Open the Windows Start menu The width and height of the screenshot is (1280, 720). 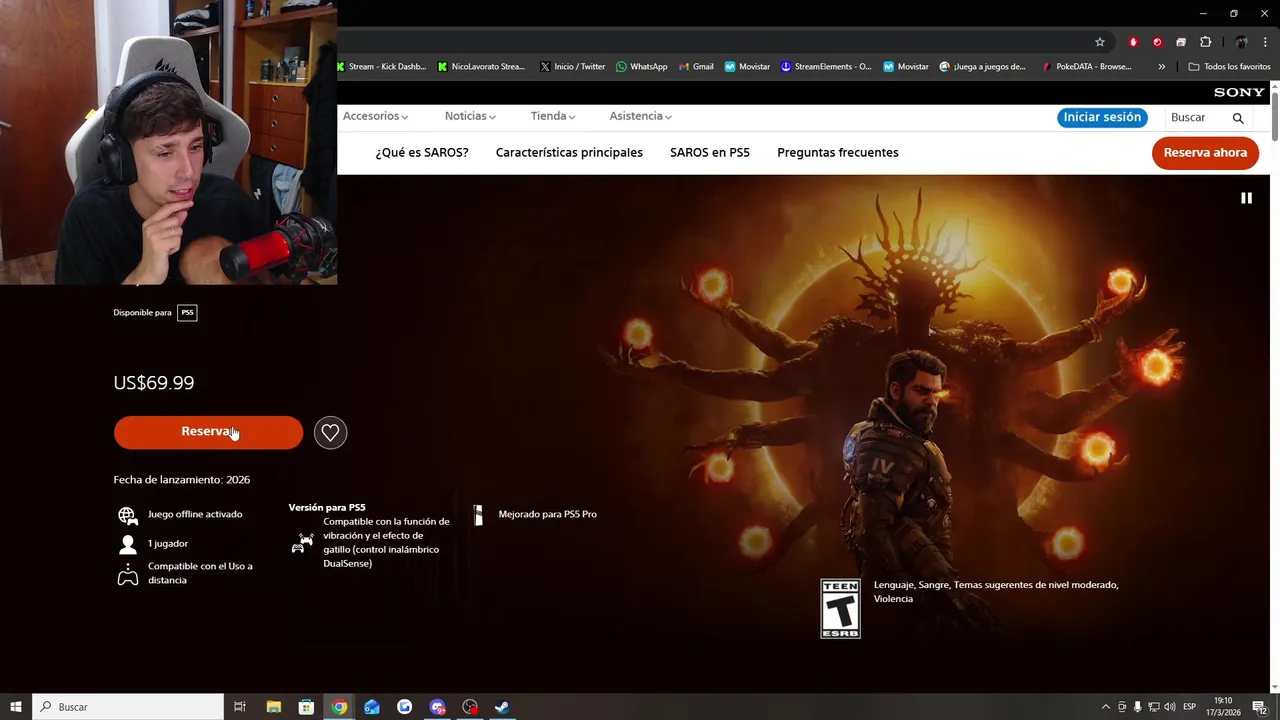click(16, 707)
